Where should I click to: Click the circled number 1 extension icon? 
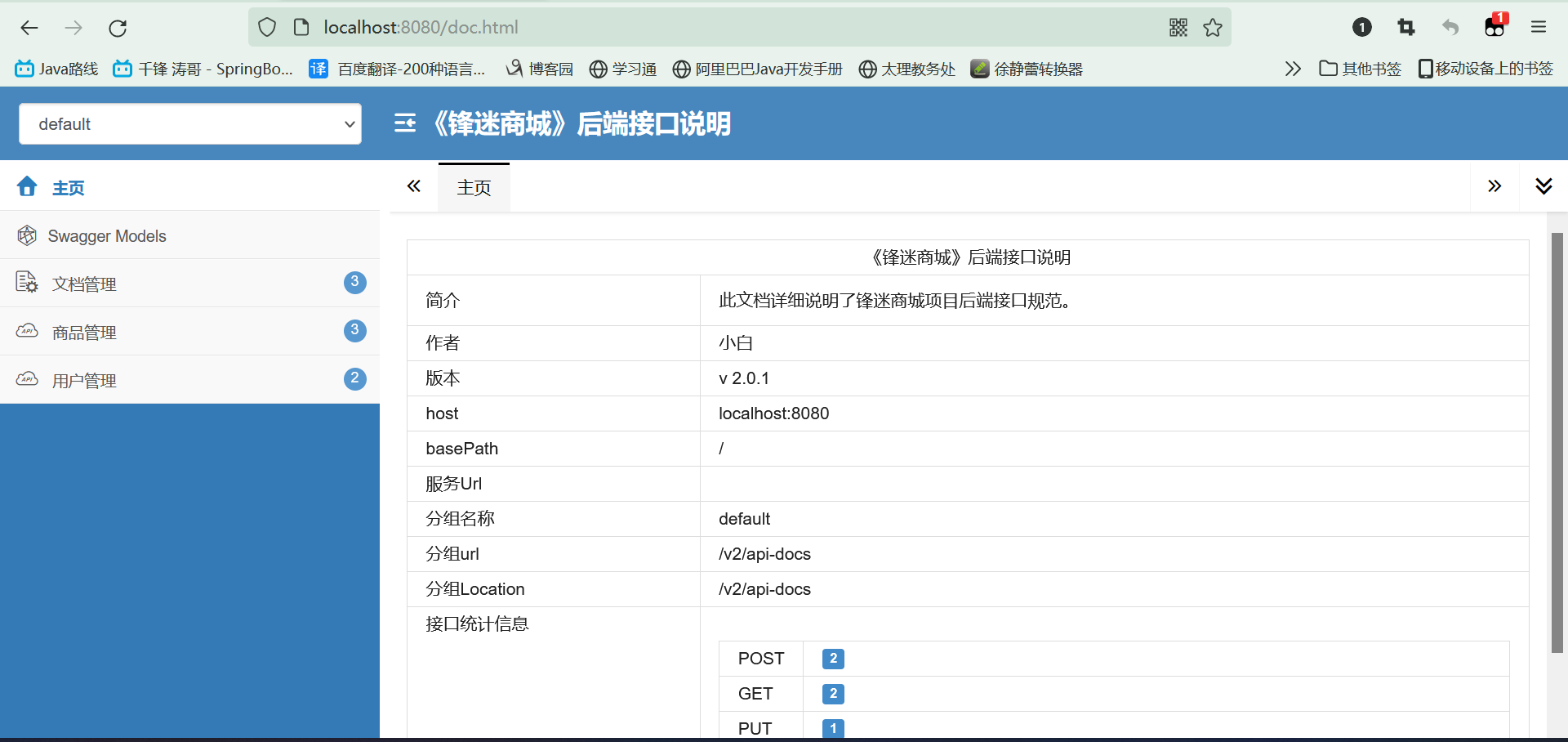[x=1361, y=27]
